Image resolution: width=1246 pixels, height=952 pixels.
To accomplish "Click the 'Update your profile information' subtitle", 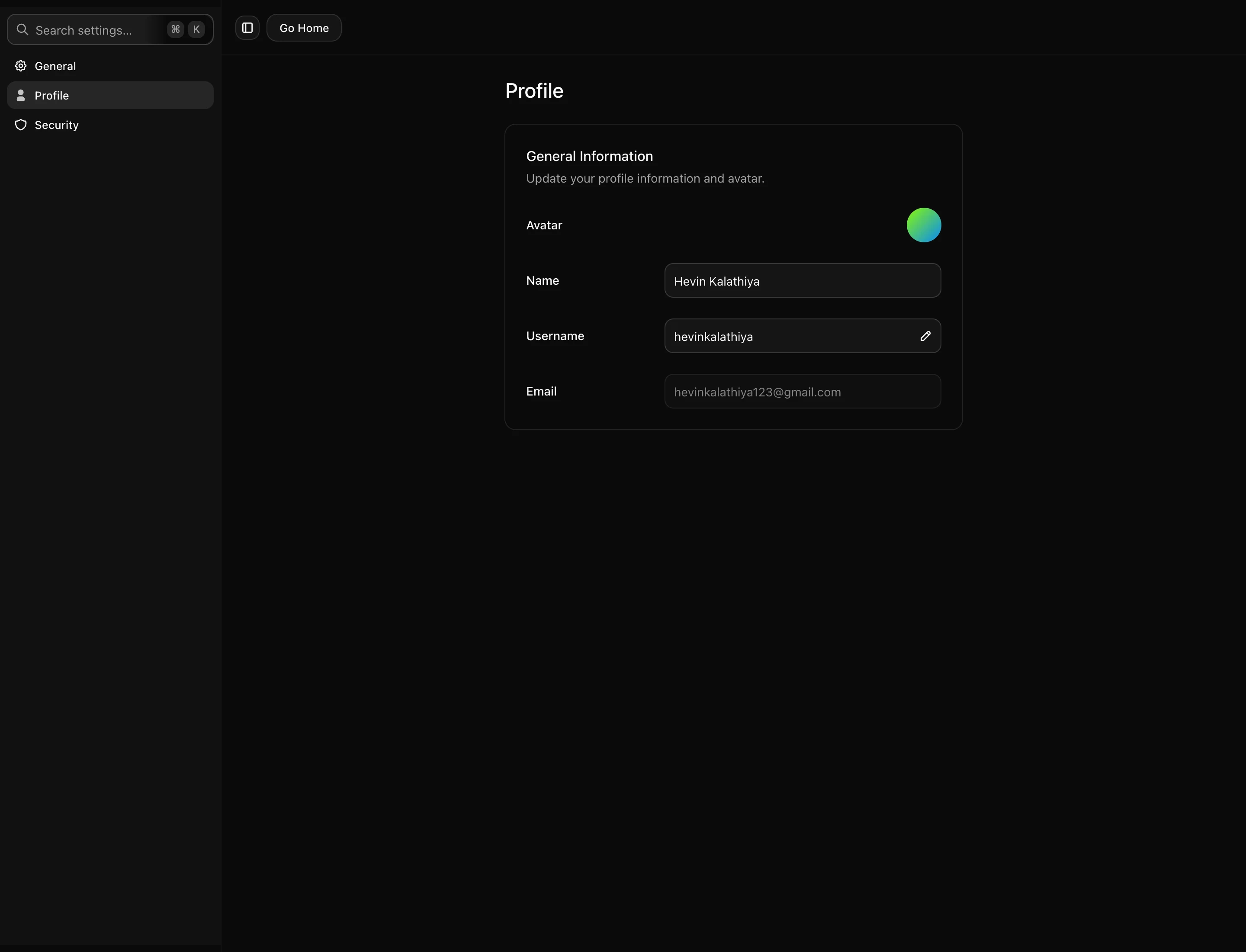I will coord(645,178).
